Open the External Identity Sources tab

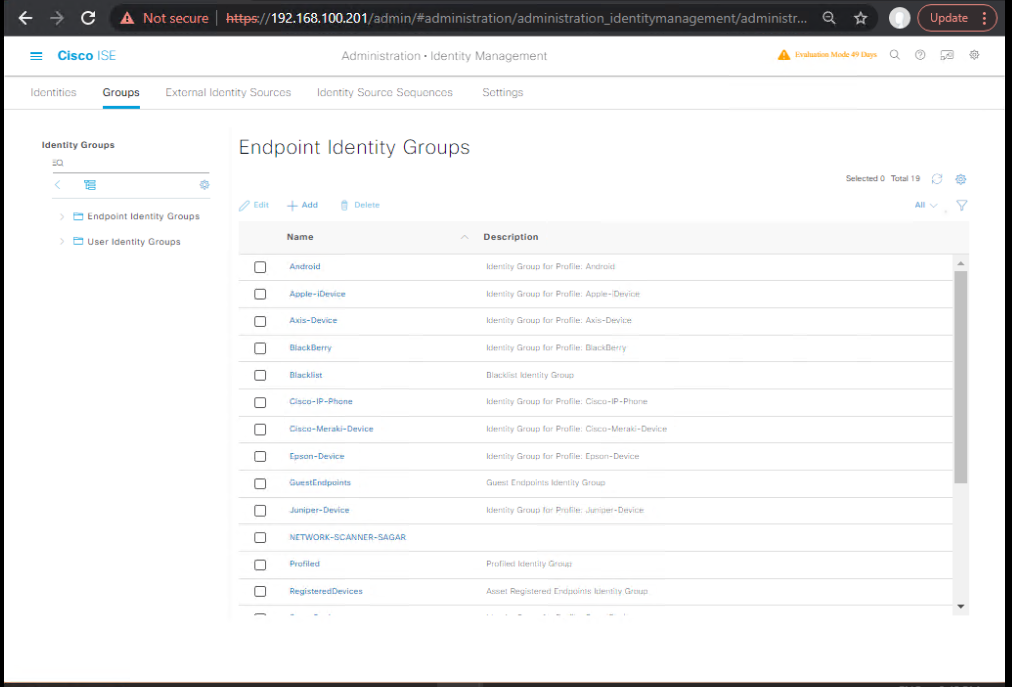pos(228,92)
